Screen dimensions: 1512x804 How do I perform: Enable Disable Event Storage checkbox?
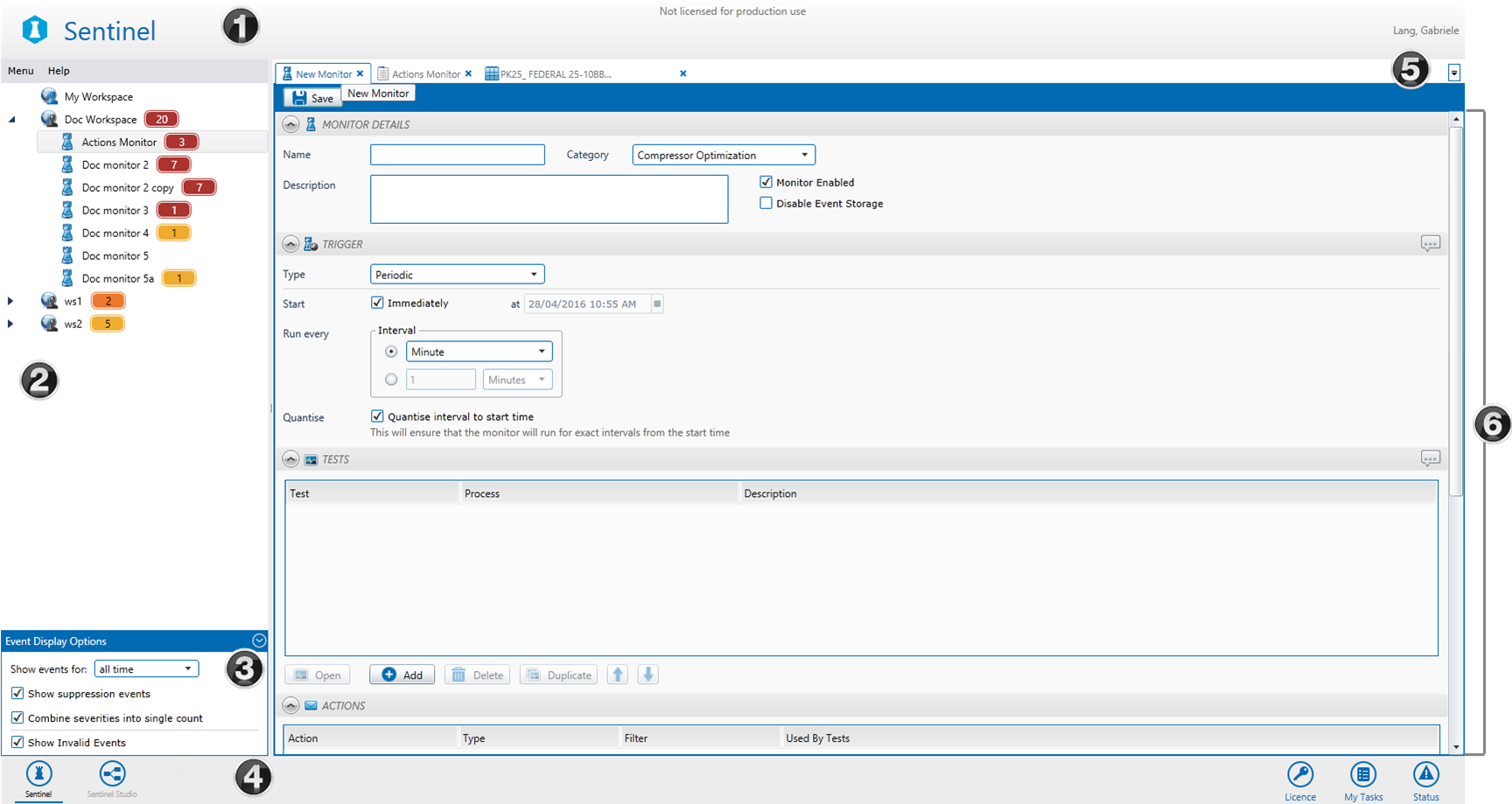[766, 203]
